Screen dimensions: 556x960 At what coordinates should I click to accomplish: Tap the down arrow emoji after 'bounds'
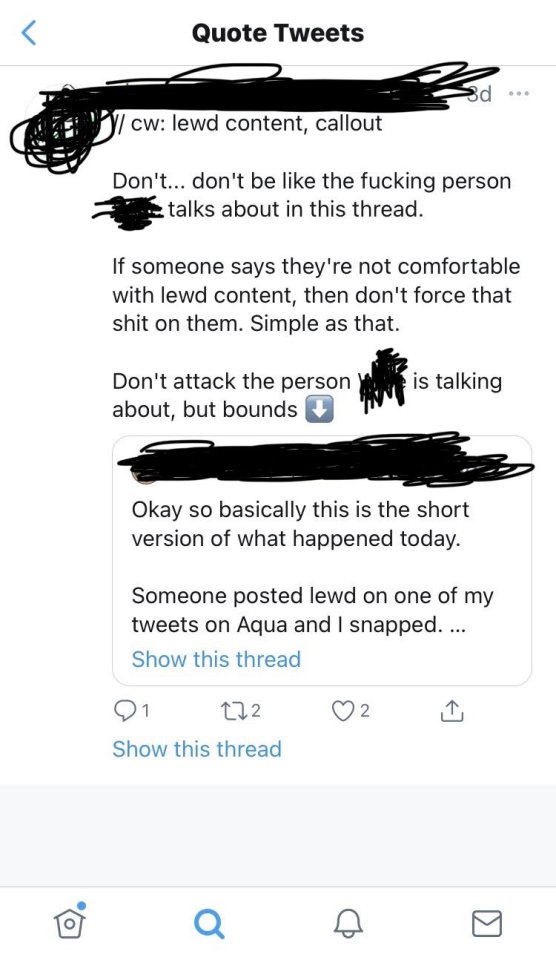coord(319,410)
